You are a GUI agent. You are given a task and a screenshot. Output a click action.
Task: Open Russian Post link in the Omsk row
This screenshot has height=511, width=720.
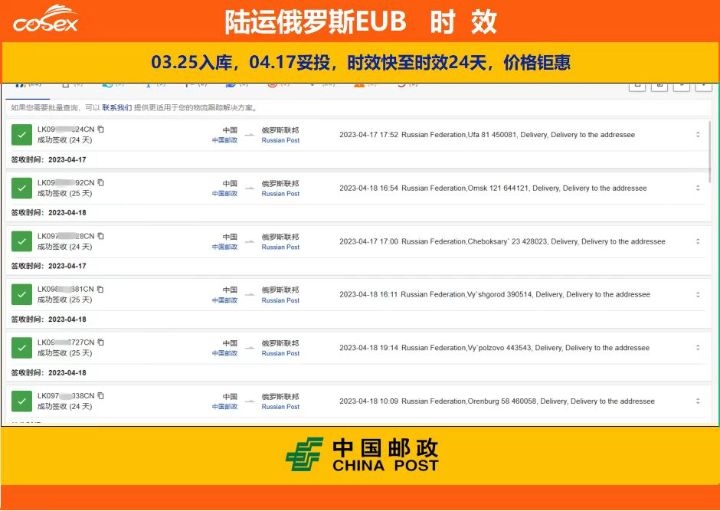281,193
